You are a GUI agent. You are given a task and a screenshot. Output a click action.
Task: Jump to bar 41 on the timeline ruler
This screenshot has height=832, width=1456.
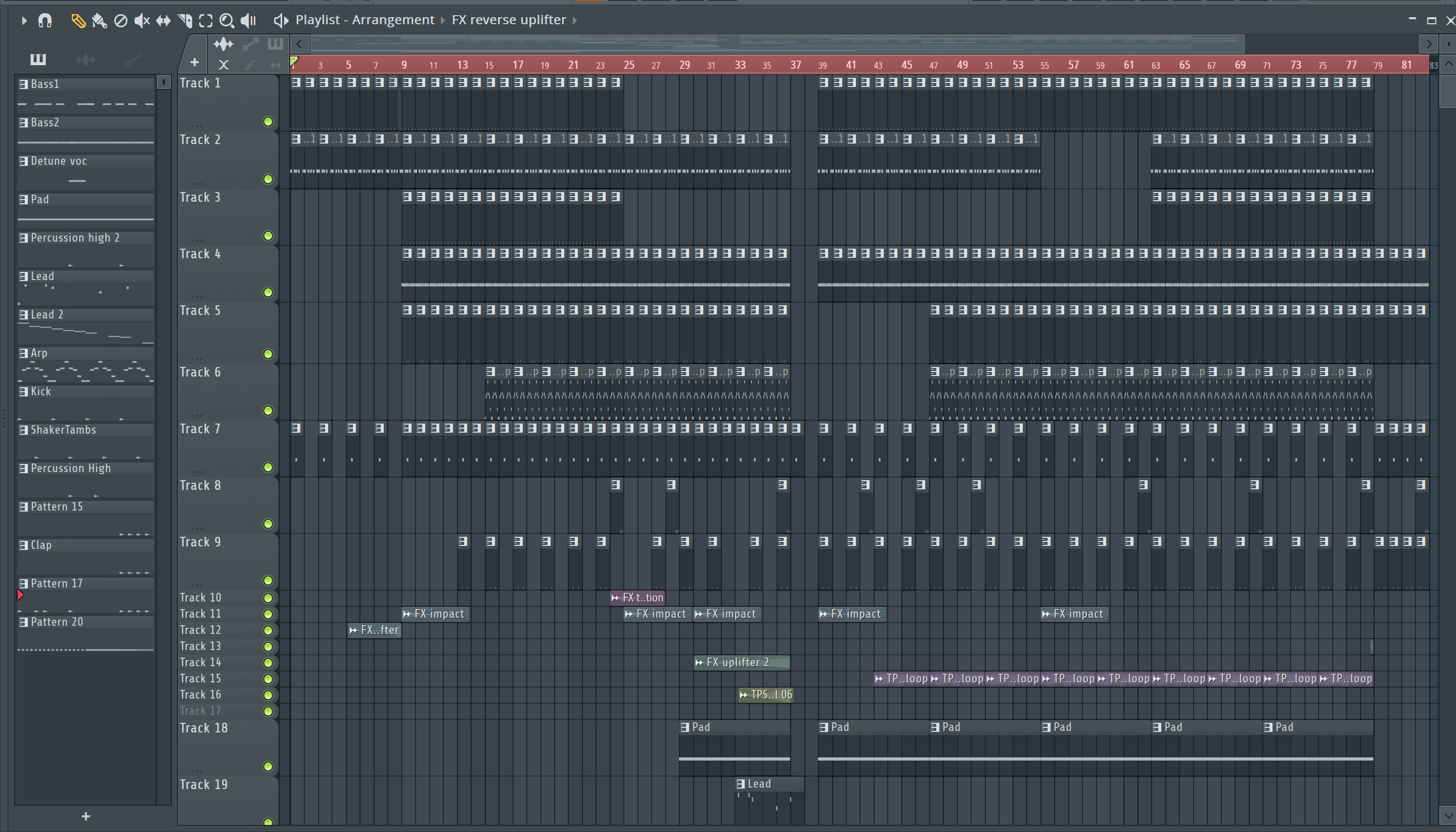(x=851, y=65)
